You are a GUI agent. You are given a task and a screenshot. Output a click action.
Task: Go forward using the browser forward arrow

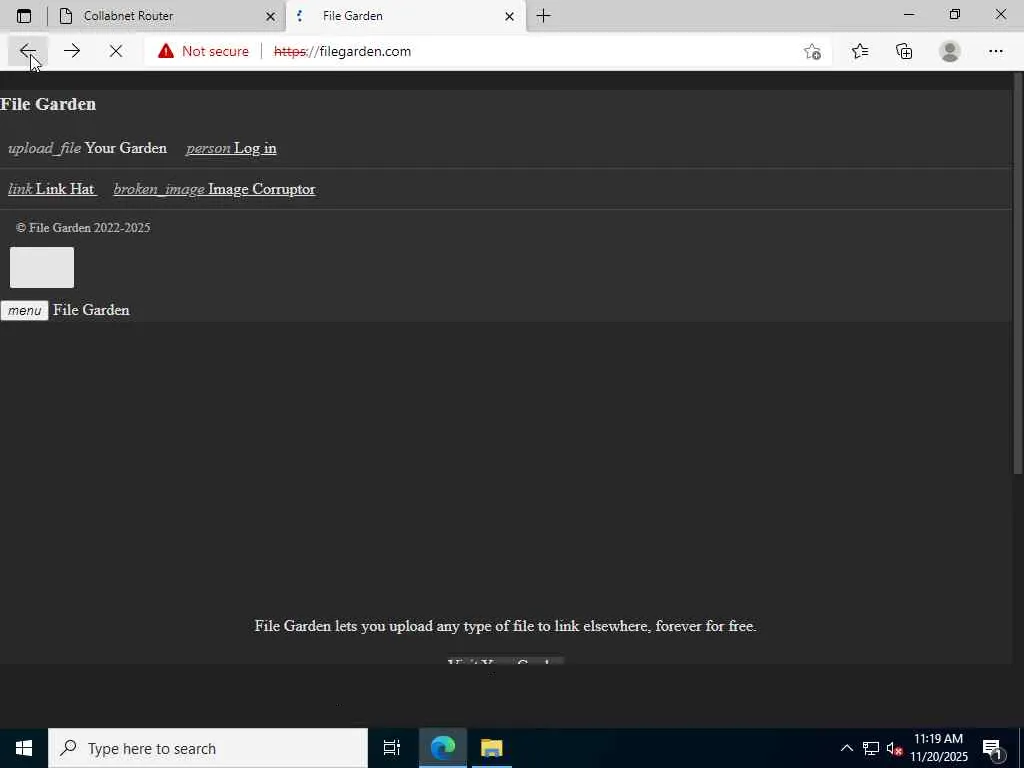72,51
